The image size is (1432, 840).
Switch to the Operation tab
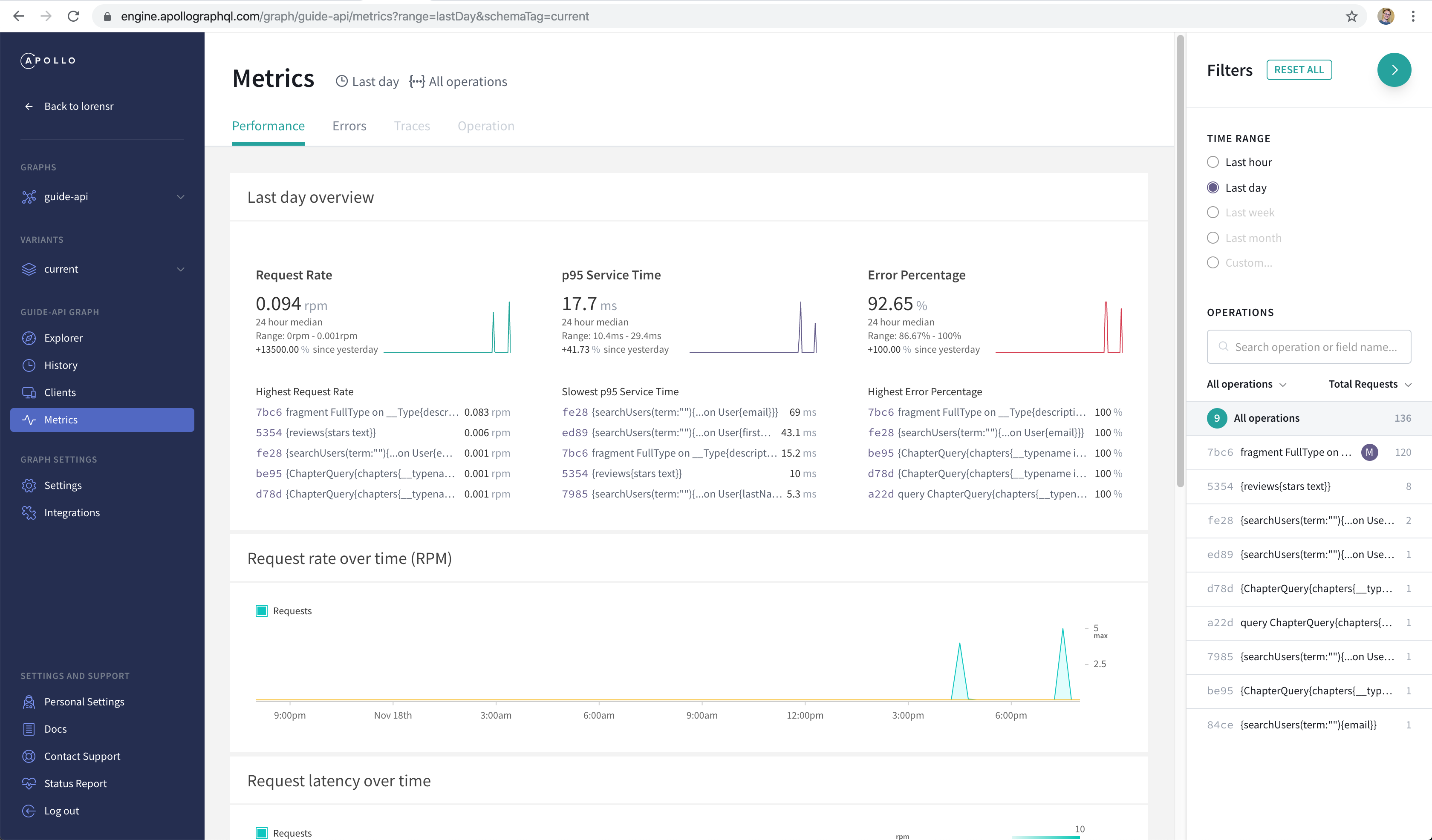(x=486, y=126)
